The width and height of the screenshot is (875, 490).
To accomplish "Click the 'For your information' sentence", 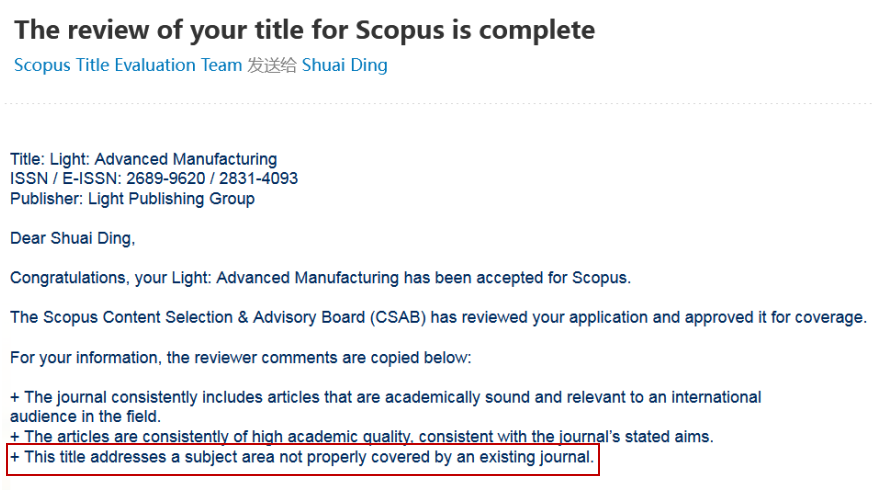I will click(x=240, y=357).
